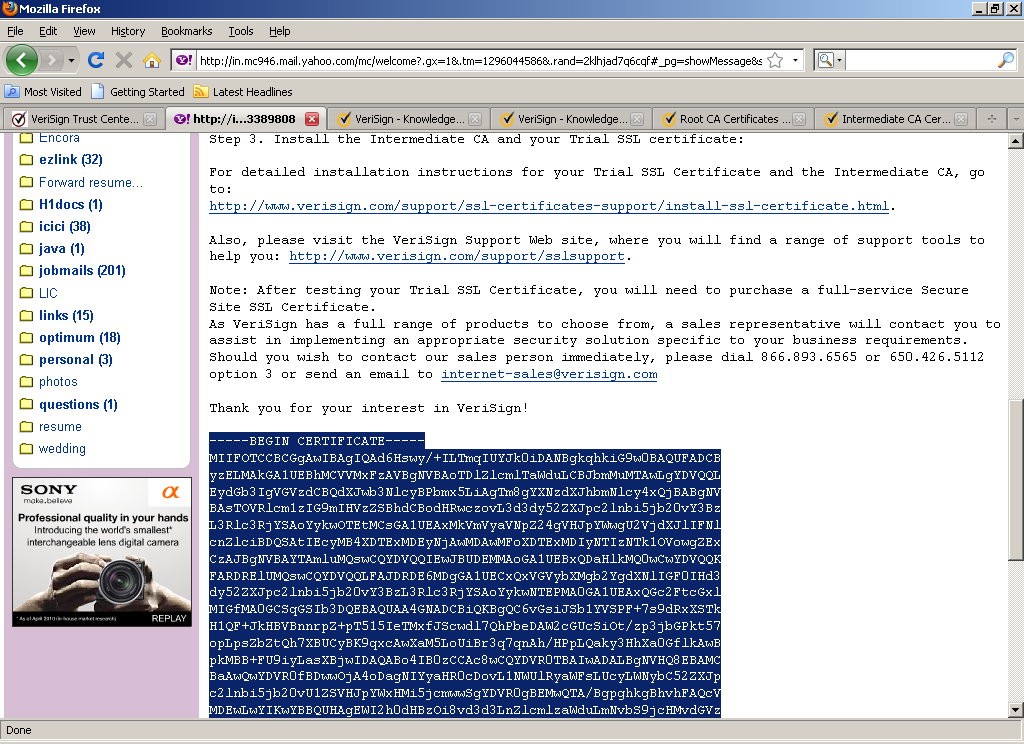Click the Forward navigation arrow
The height and width of the screenshot is (744, 1024).
(x=51, y=61)
